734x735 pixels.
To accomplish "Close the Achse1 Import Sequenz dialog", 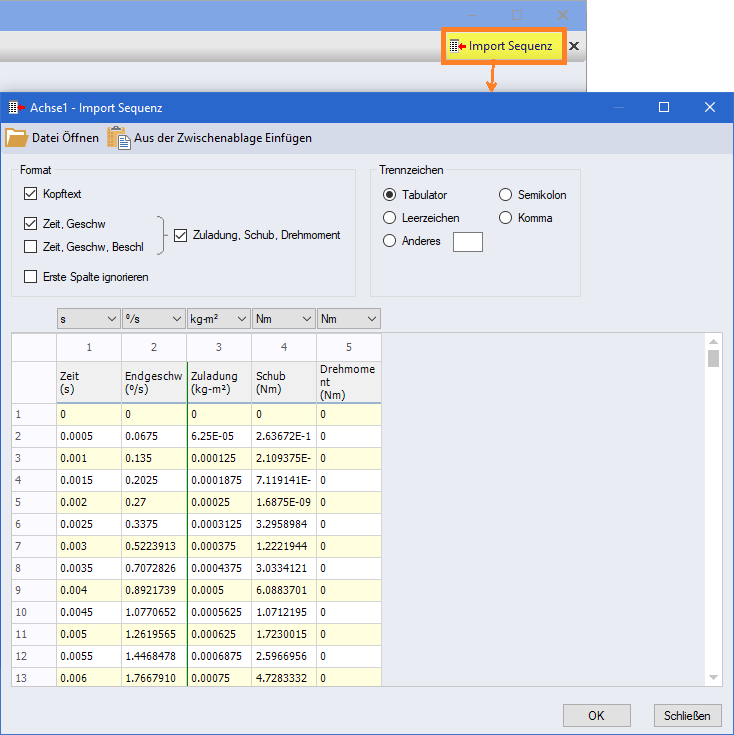I will coord(710,107).
